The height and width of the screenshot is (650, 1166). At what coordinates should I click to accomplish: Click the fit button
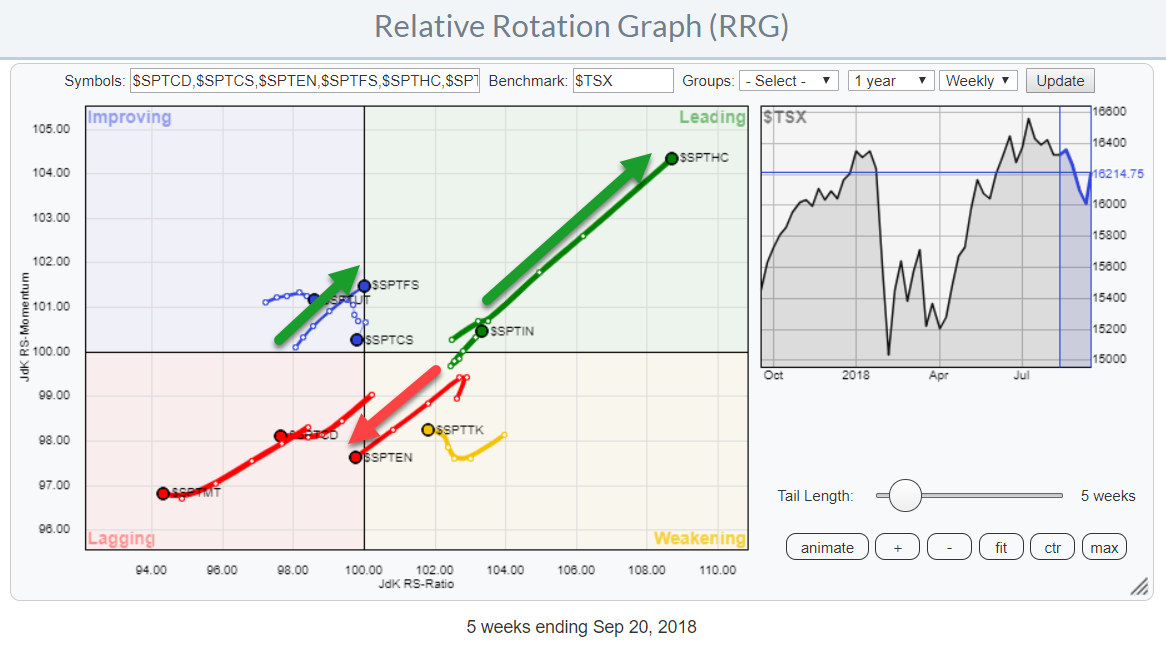tap(1001, 547)
